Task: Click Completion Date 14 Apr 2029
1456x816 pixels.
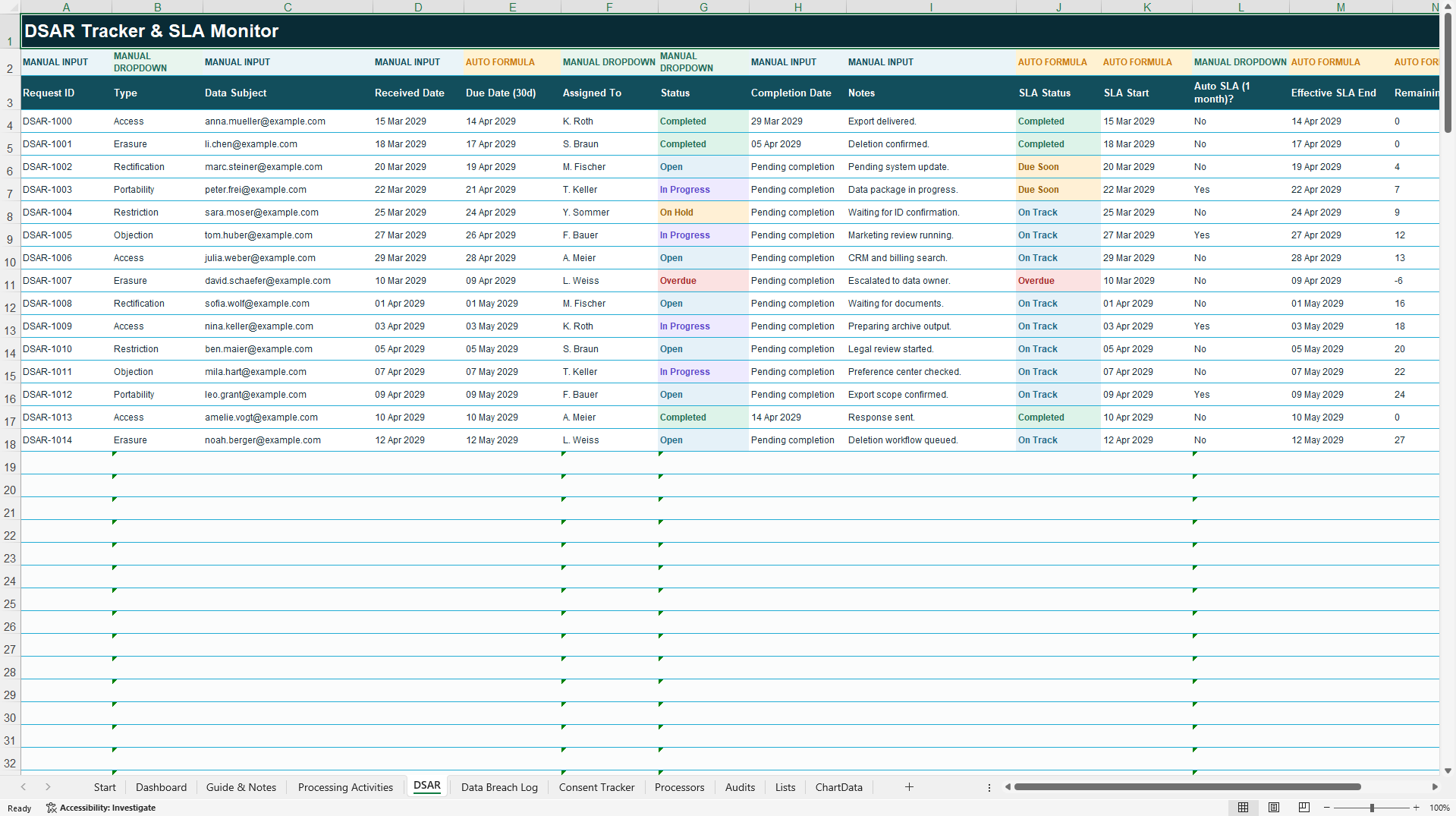Action: (x=797, y=417)
